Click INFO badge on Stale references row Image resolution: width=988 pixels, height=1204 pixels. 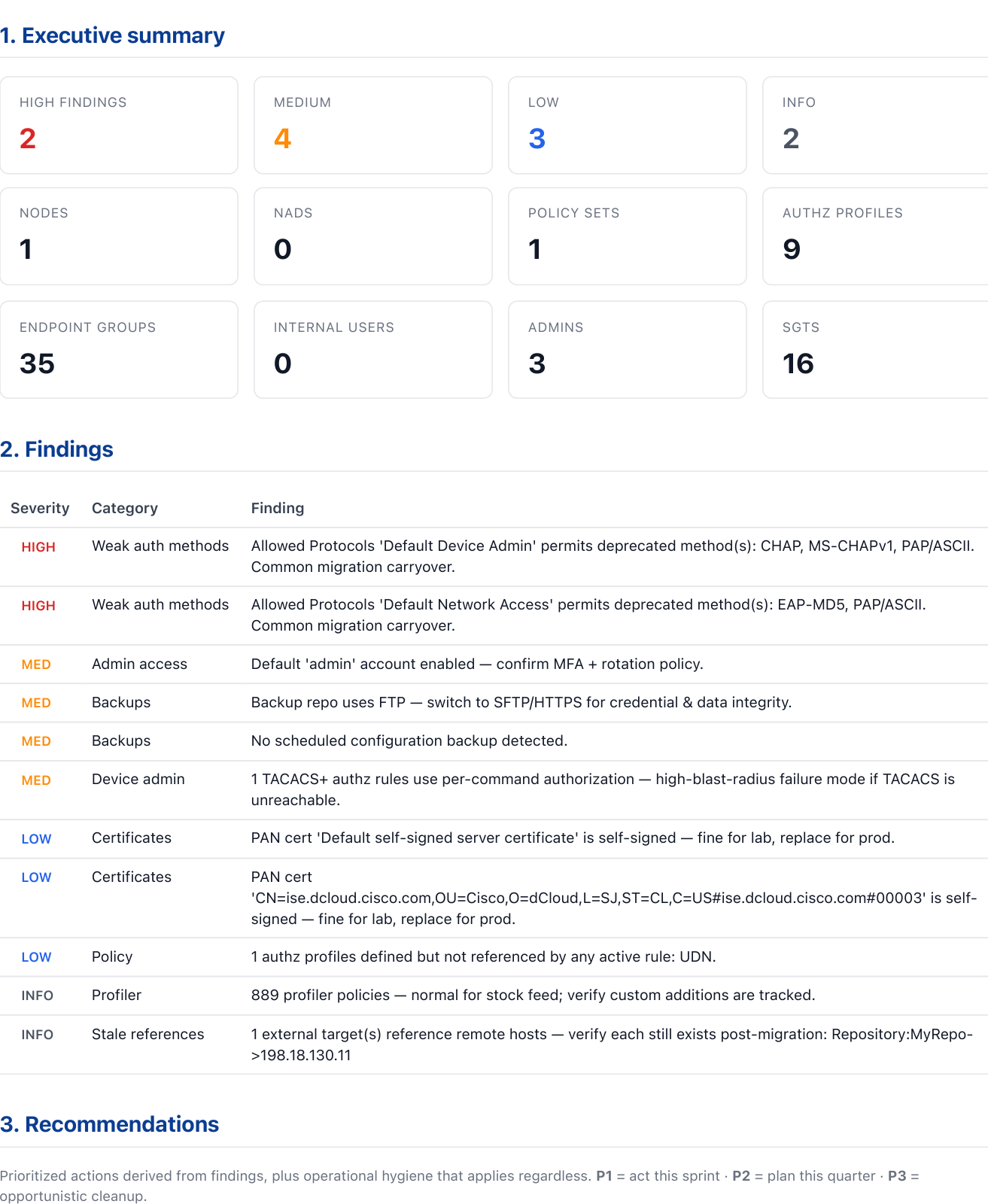coord(38,1035)
